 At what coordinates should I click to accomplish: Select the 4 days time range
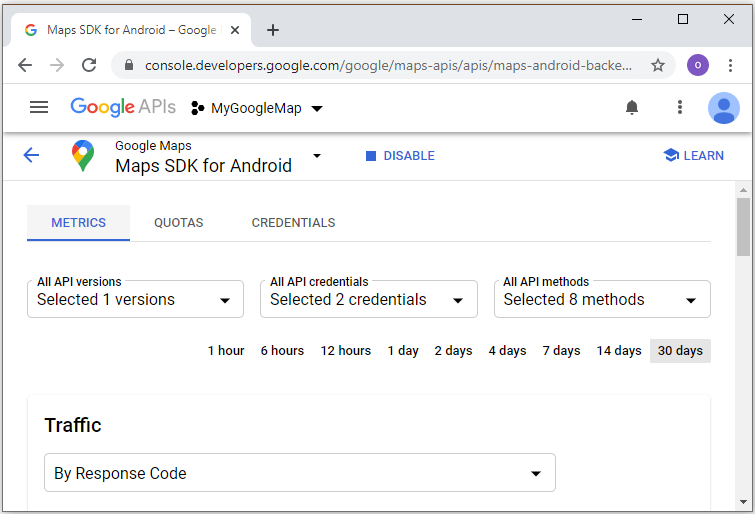pyautogui.click(x=508, y=351)
